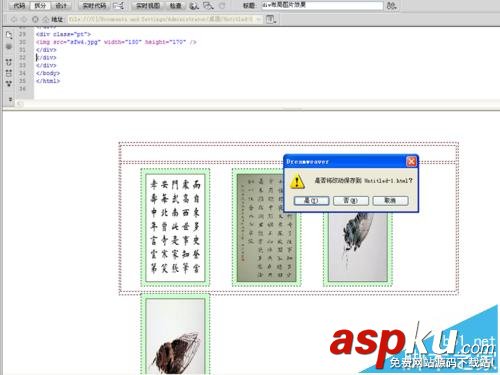This screenshot has height=375, width=500.
Task: Open the visual aids icon menu
Action: 208,6
